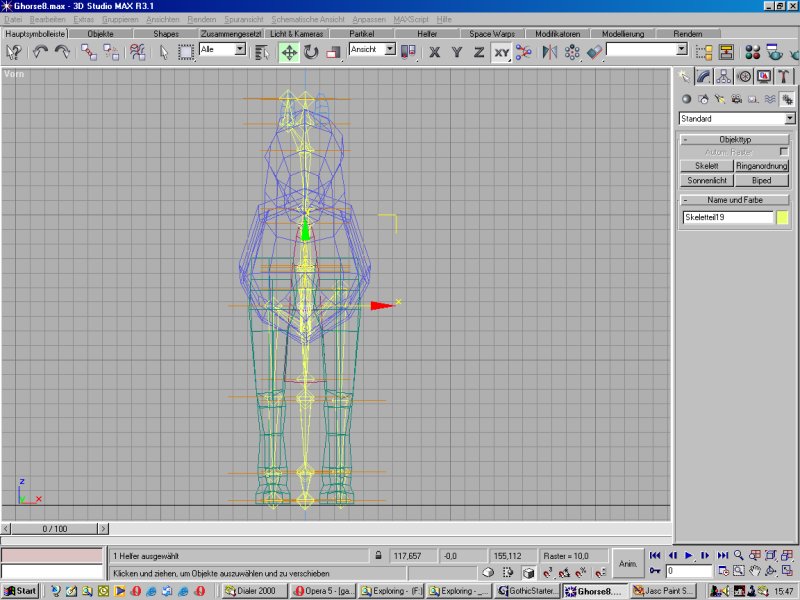
Task: Choose the Geometry sphere category icon
Action: (686, 99)
